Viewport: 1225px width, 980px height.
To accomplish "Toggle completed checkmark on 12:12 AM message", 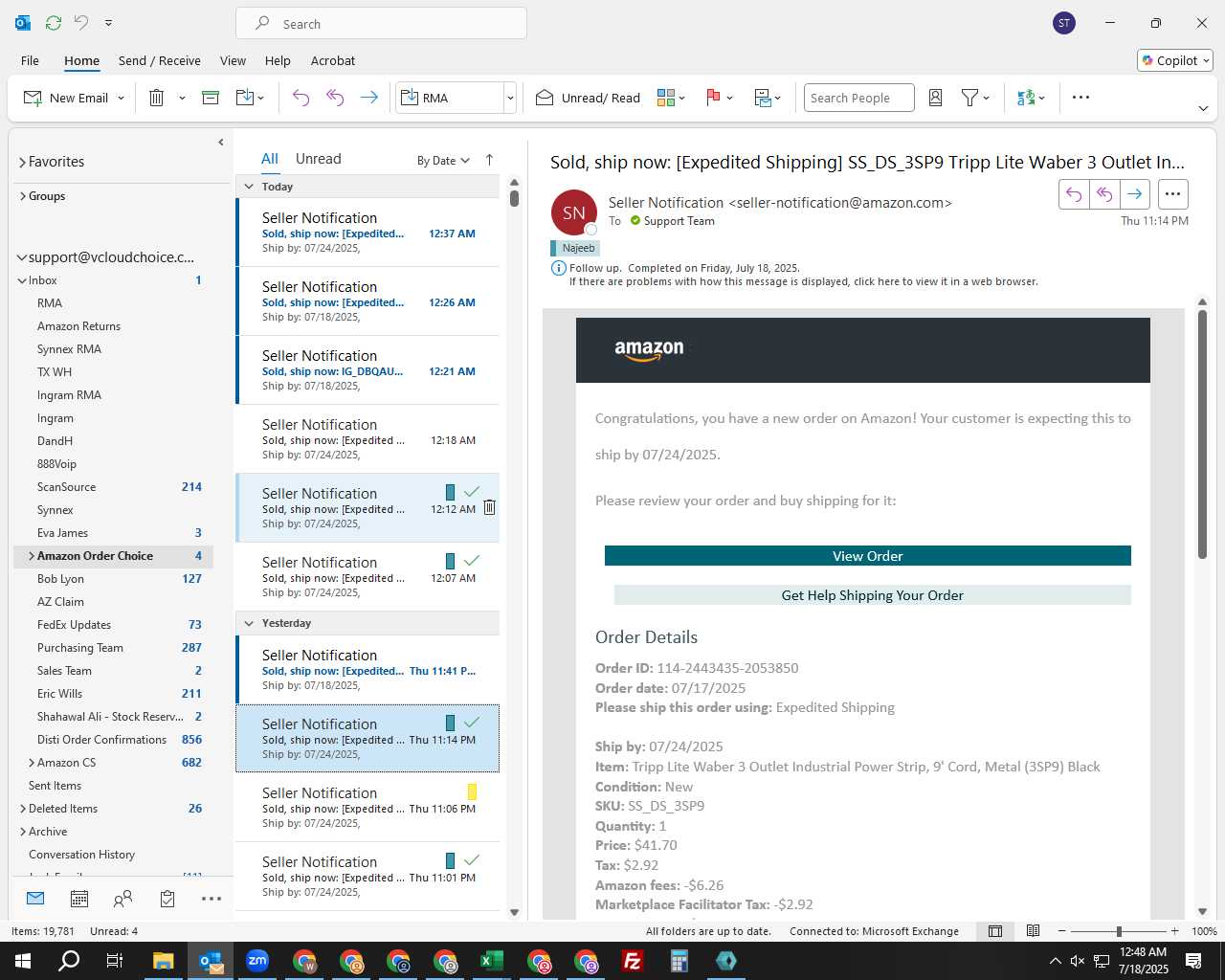I will point(472,492).
